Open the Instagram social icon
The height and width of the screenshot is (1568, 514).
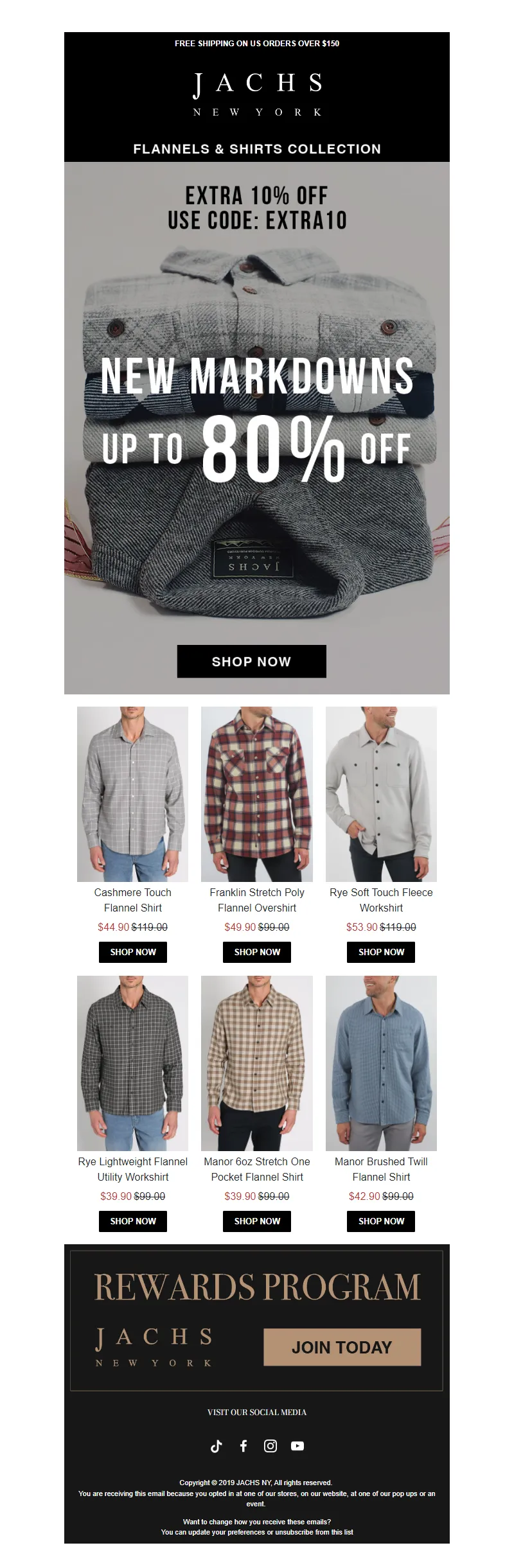coord(270,1445)
